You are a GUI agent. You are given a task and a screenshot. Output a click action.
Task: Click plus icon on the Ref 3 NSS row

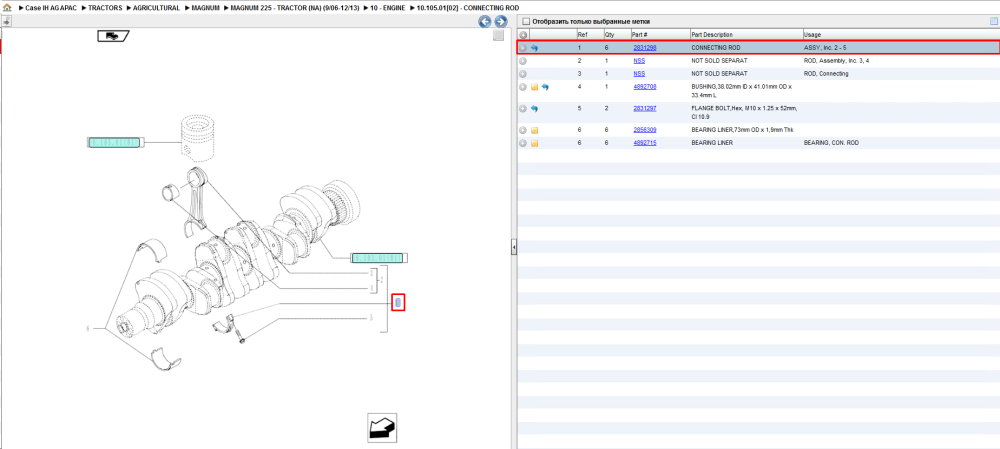click(x=523, y=73)
